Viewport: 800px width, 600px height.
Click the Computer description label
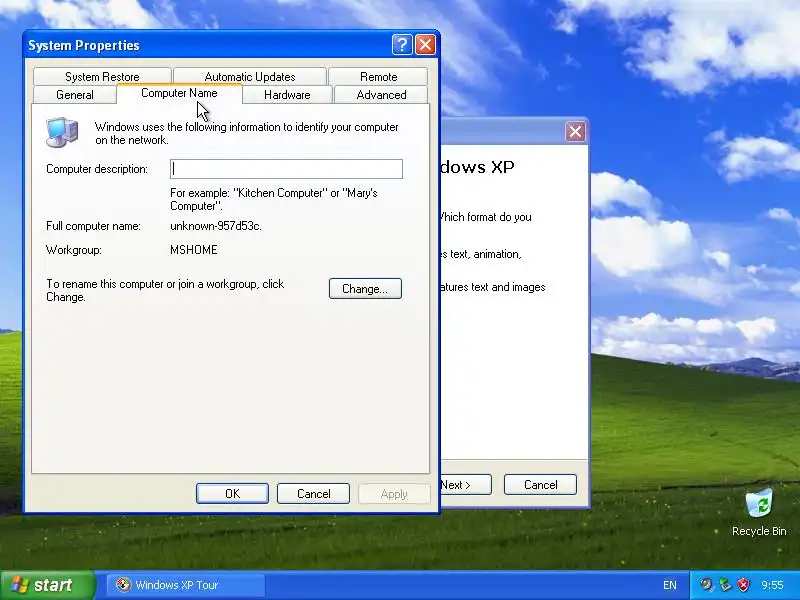(x=97, y=169)
